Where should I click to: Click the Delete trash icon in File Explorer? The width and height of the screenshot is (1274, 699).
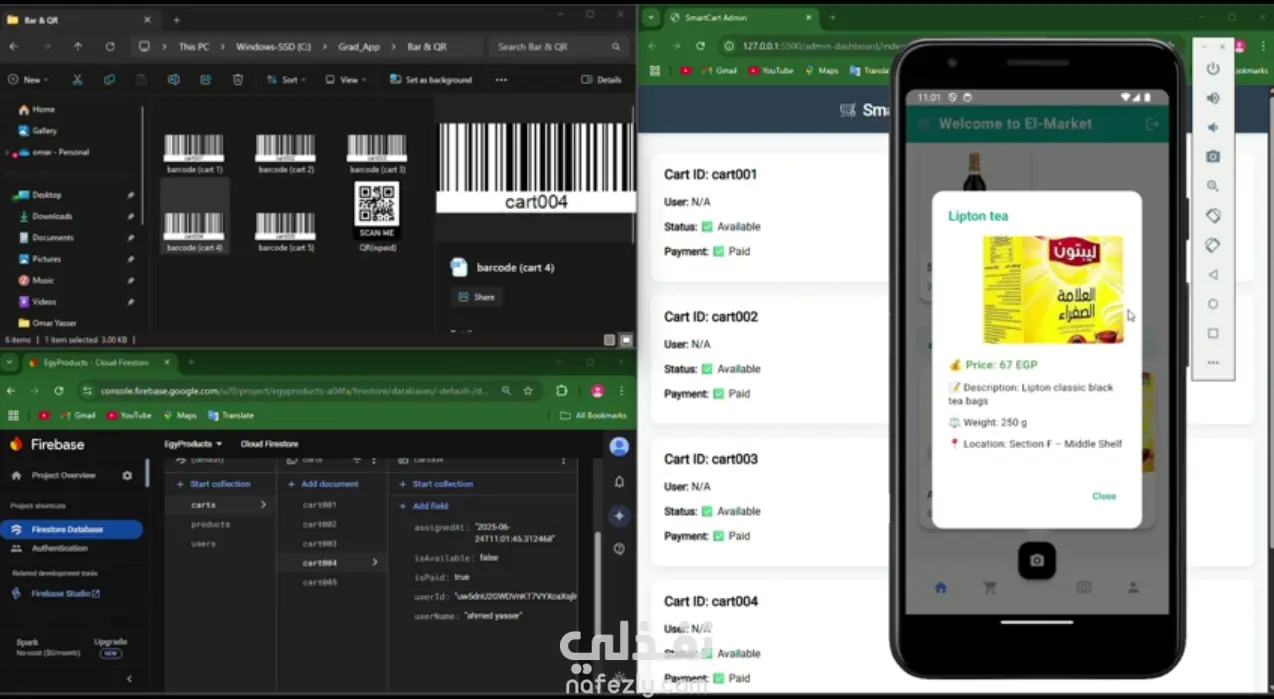click(237, 80)
